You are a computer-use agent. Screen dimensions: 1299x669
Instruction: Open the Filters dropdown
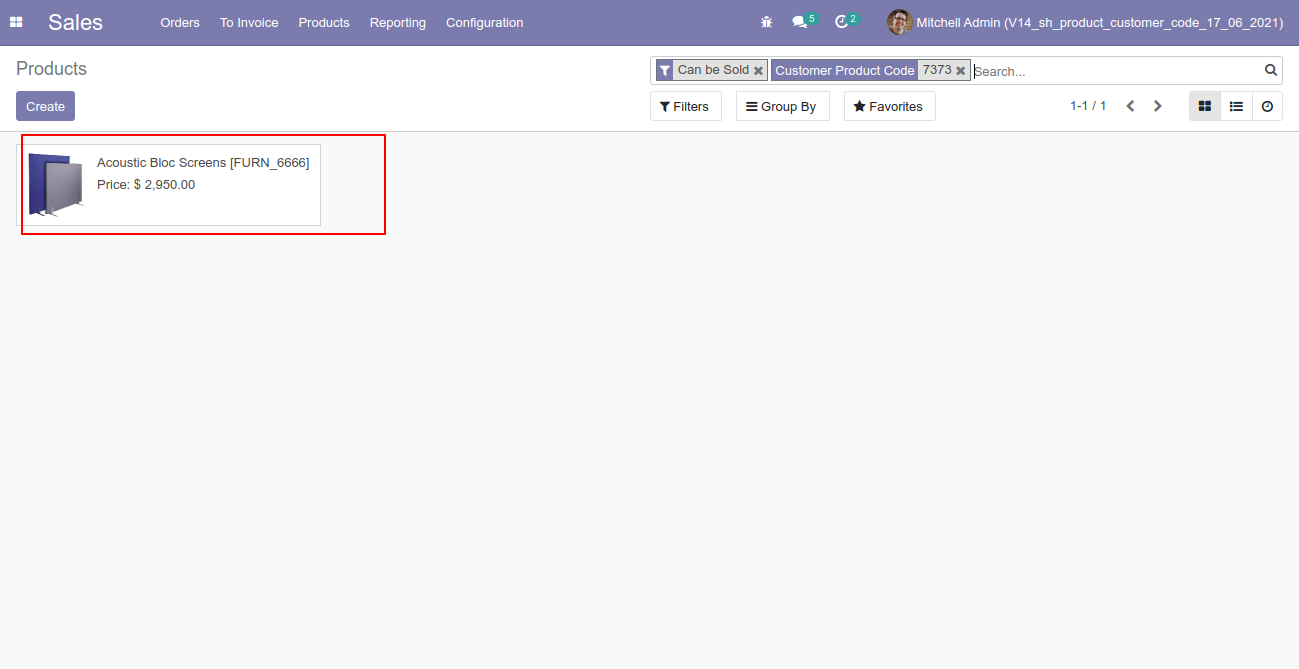686,106
